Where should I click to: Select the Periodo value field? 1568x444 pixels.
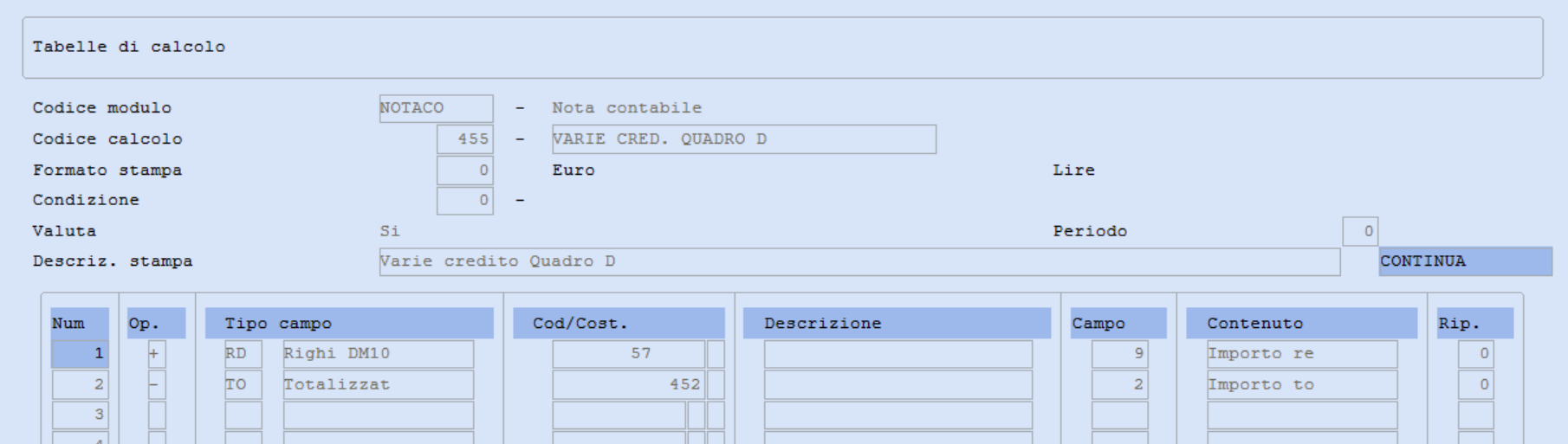(x=1360, y=231)
